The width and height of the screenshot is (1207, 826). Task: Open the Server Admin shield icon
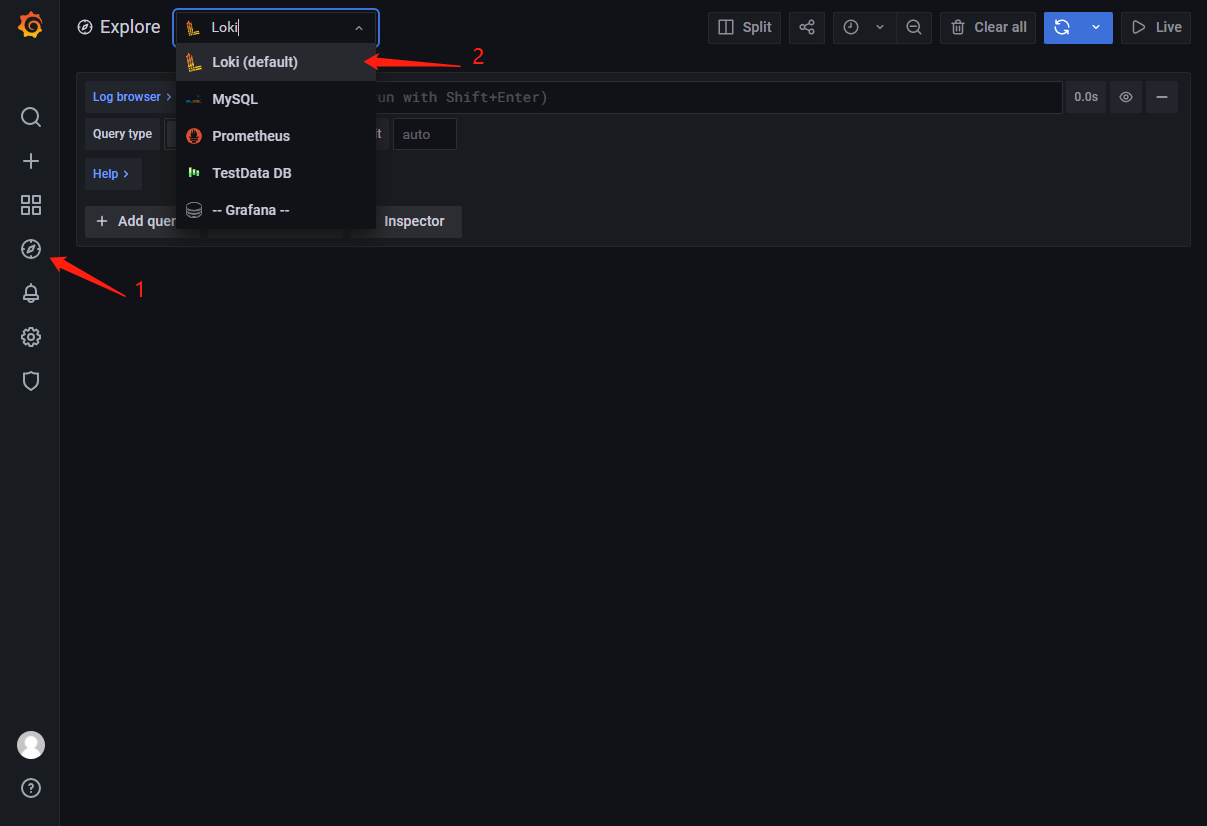coord(31,381)
